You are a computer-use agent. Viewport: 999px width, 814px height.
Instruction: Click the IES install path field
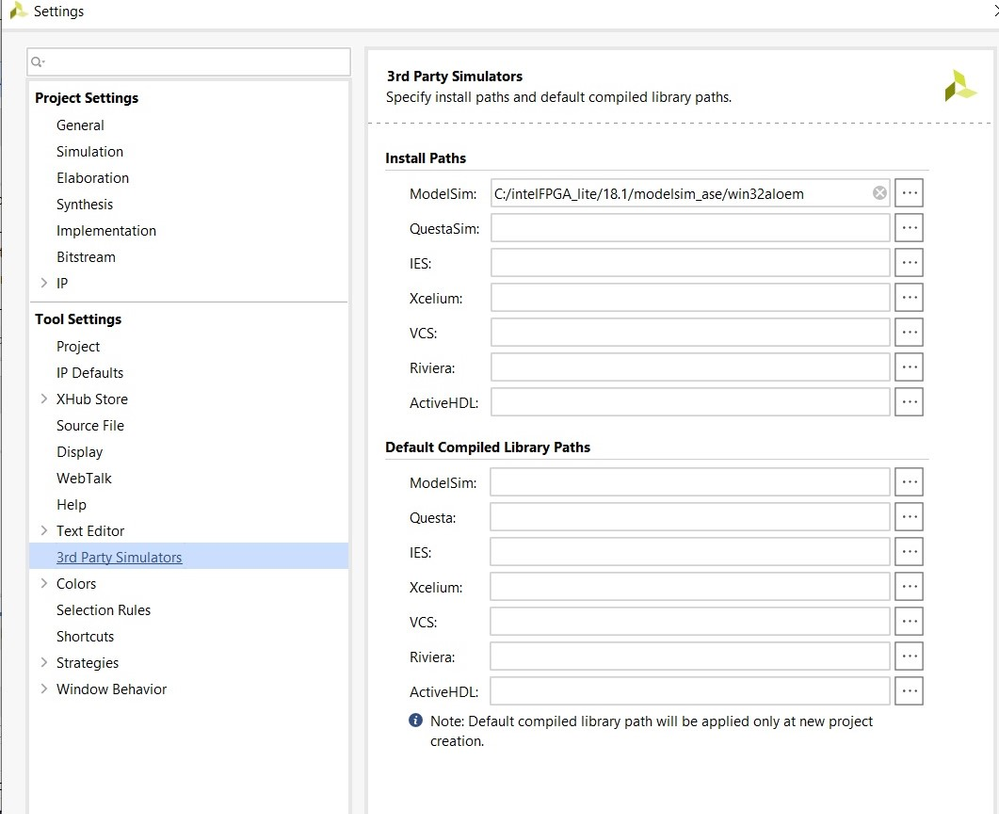[x=690, y=263]
